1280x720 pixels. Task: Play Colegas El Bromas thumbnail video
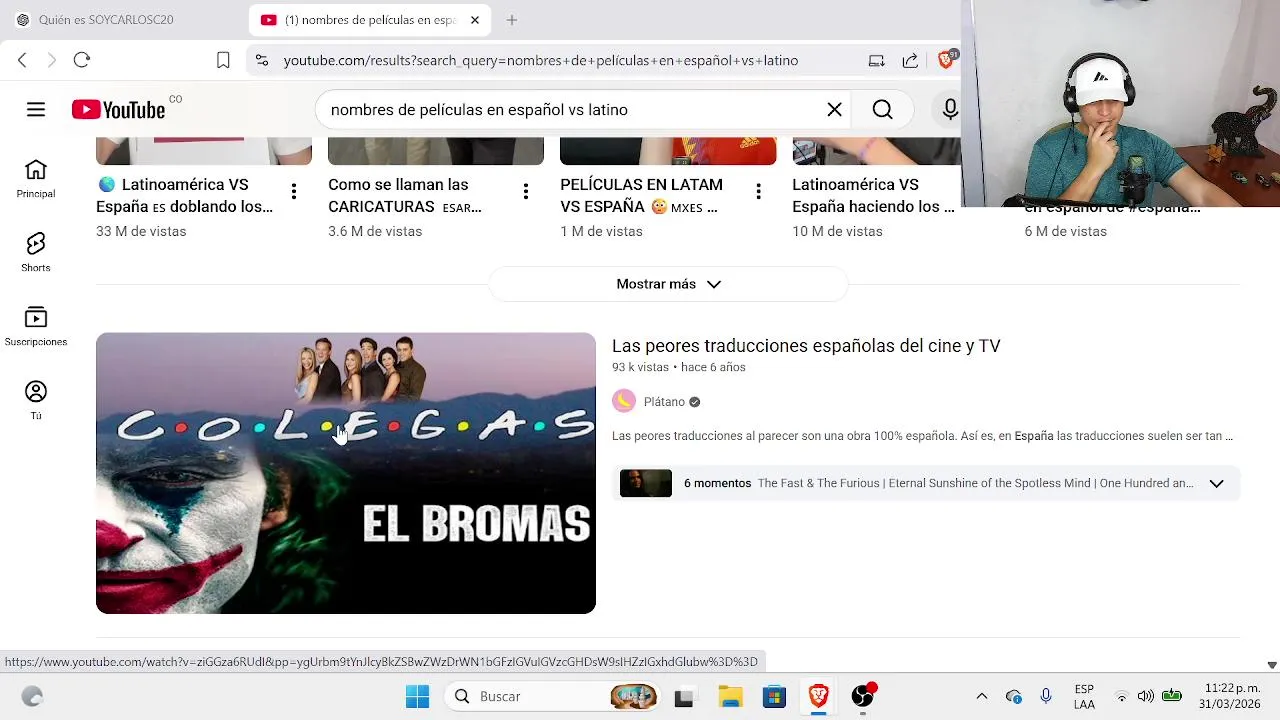[346, 473]
